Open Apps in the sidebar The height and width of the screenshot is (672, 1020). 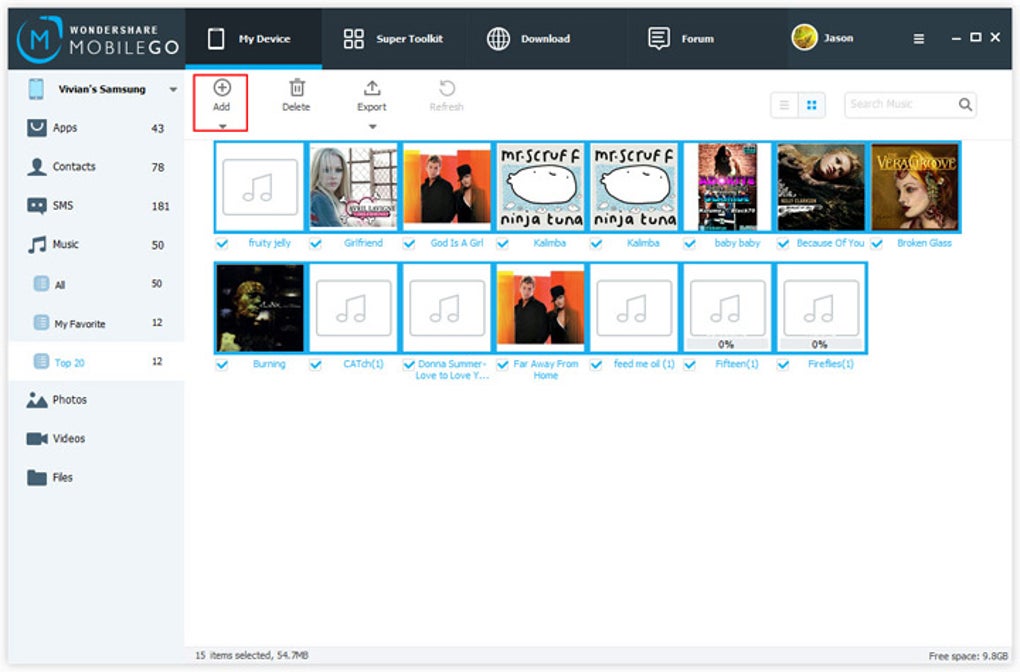[96, 128]
